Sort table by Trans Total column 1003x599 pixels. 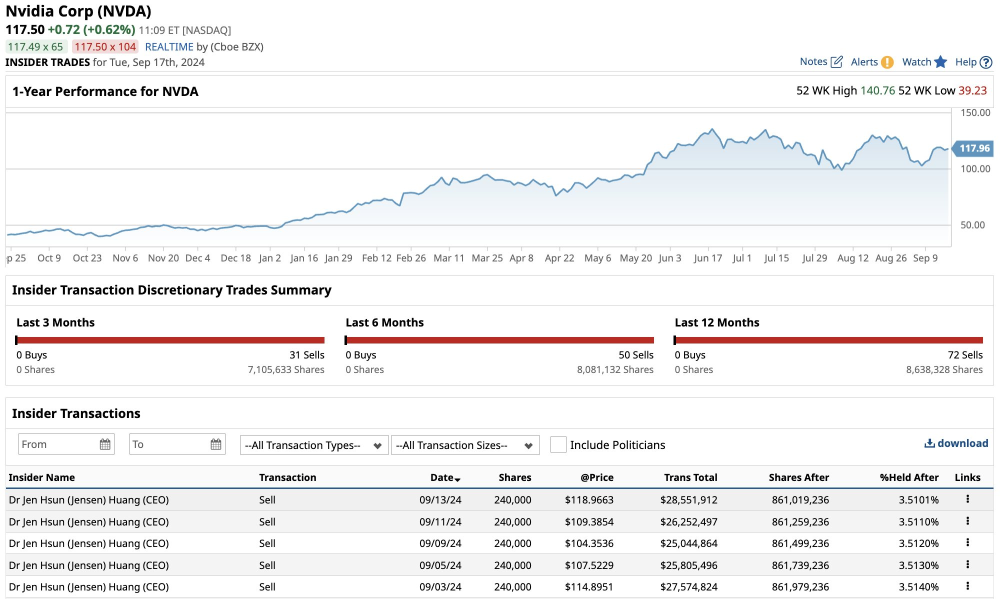pos(691,477)
